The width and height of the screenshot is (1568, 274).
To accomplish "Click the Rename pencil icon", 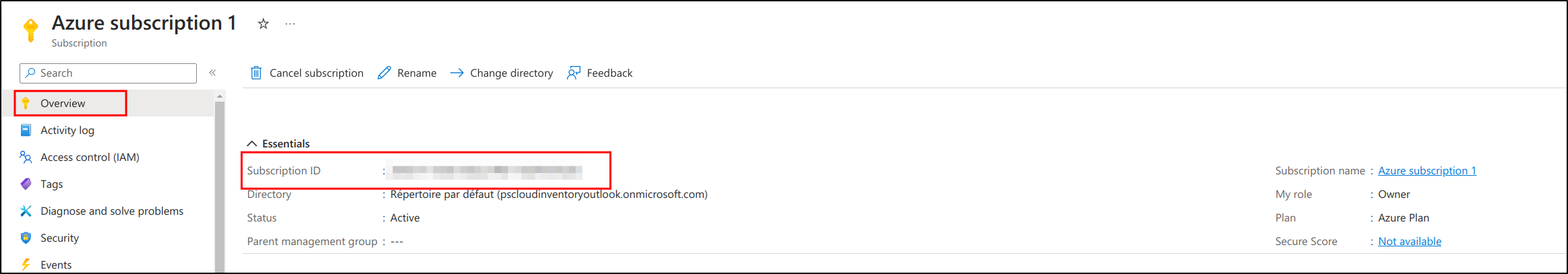I will tap(384, 73).
